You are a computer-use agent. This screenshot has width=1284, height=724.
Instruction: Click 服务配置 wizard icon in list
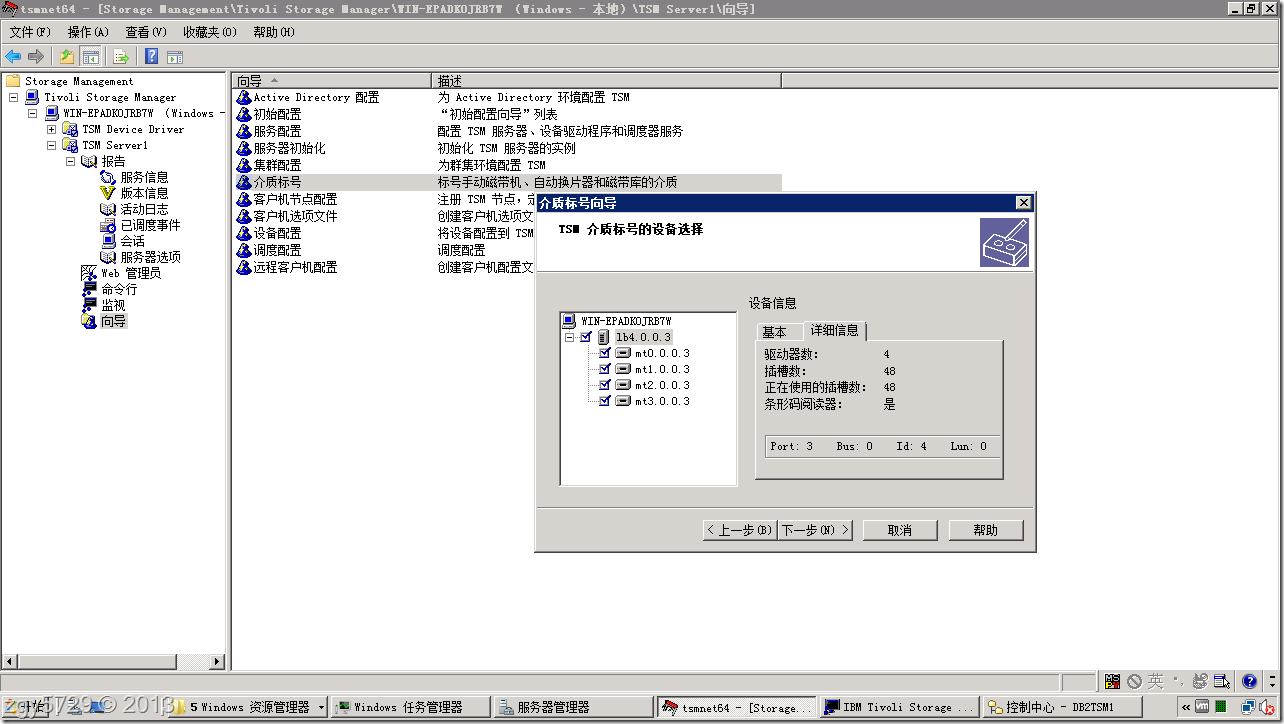click(x=243, y=131)
